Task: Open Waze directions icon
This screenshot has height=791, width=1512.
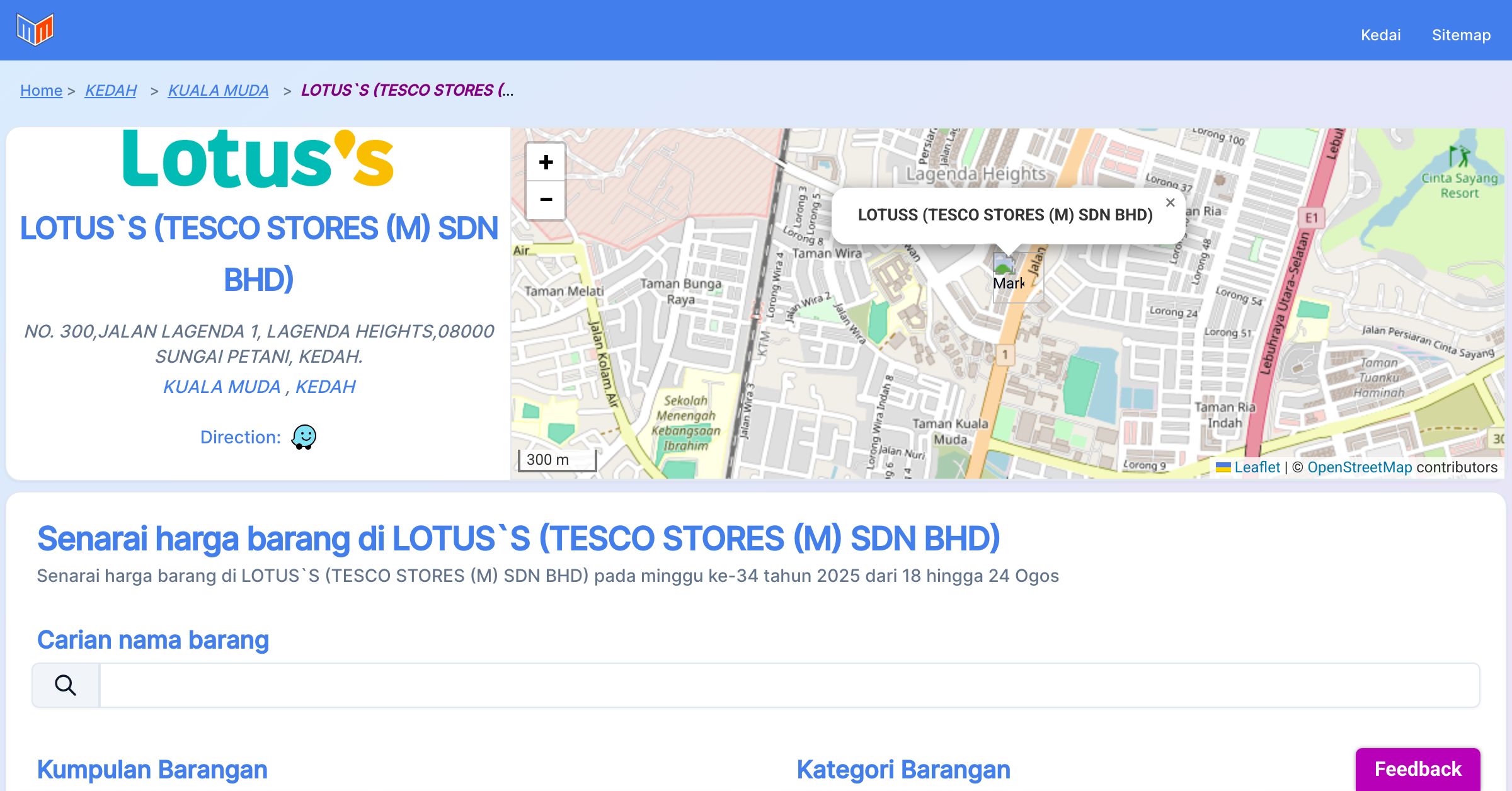Action: [x=304, y=436]
